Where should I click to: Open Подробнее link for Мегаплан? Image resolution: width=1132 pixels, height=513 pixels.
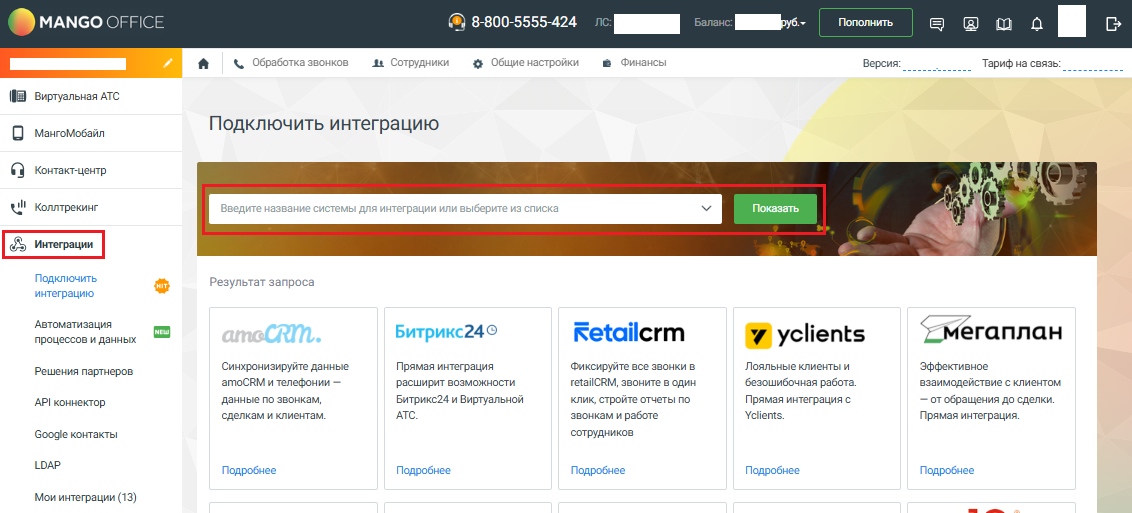point(947,470)
